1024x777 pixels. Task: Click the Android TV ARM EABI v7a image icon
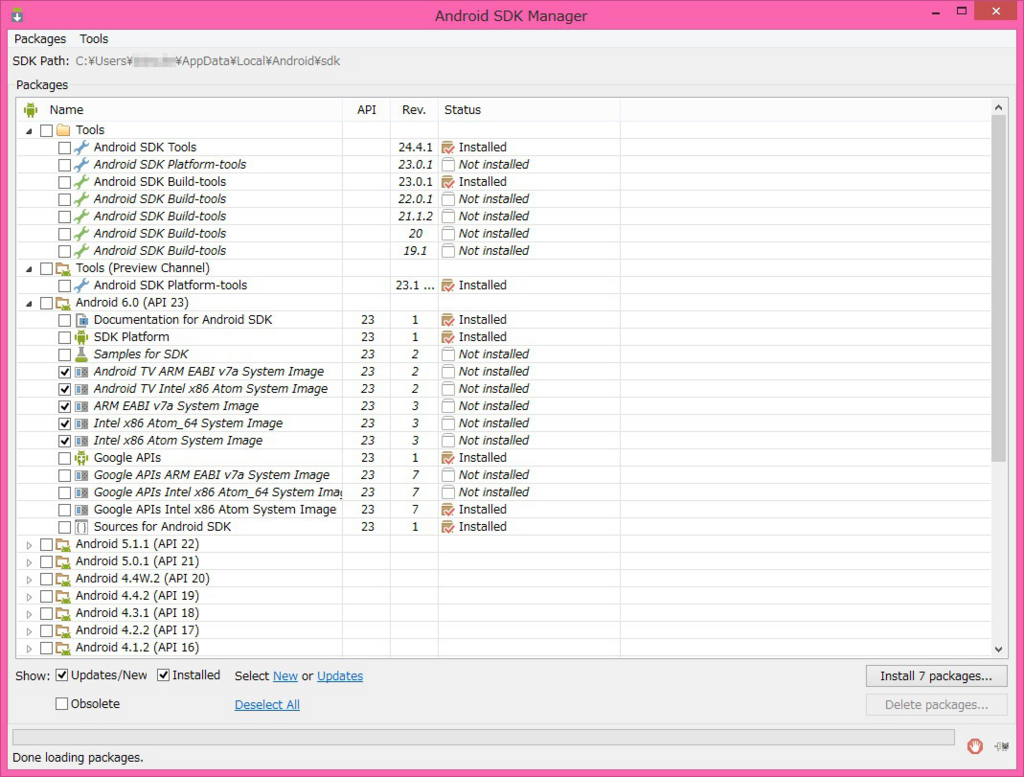pos(81,372)
